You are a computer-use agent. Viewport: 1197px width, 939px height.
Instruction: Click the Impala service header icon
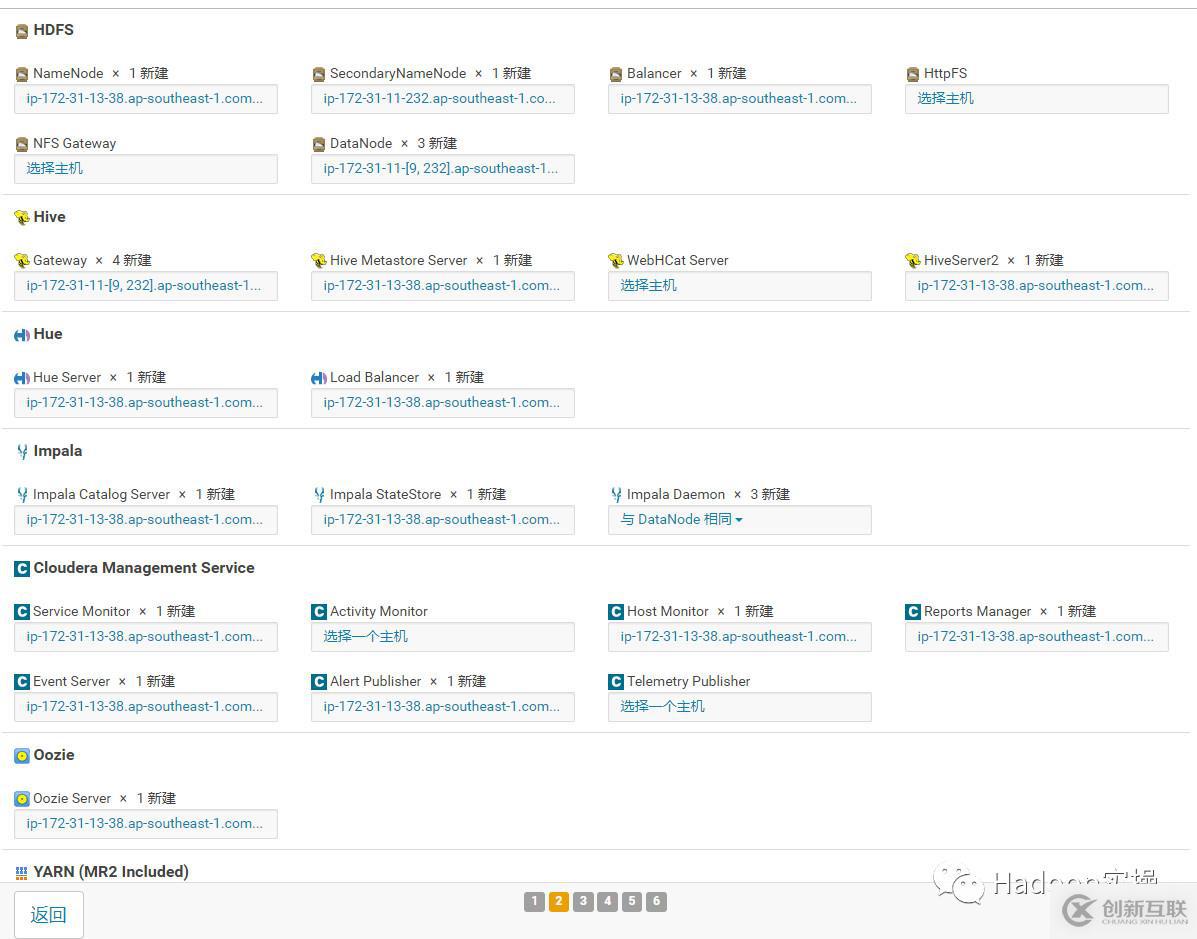coord(22,452)
